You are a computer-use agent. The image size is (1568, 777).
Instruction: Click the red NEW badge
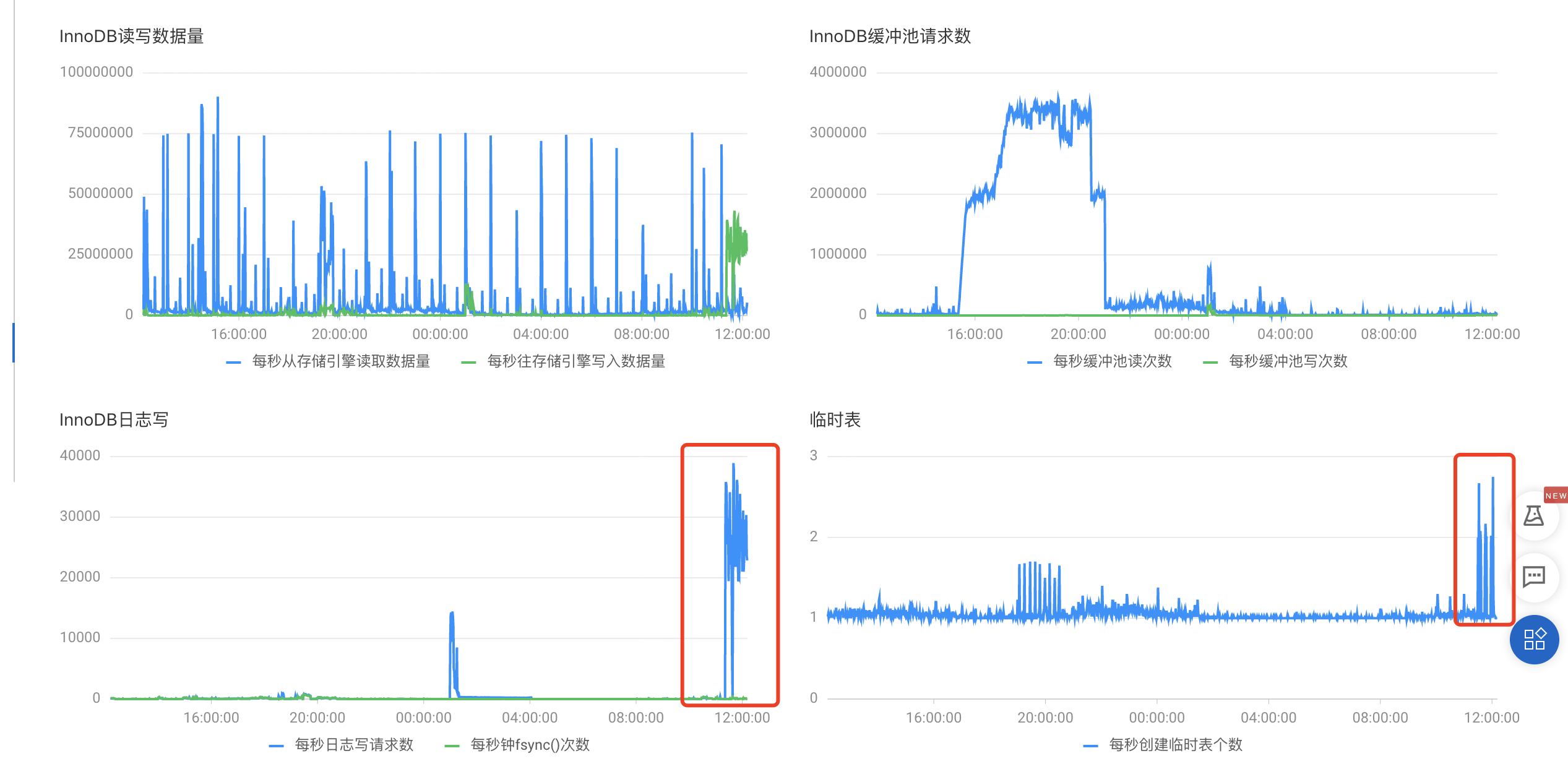point(1556,496)
